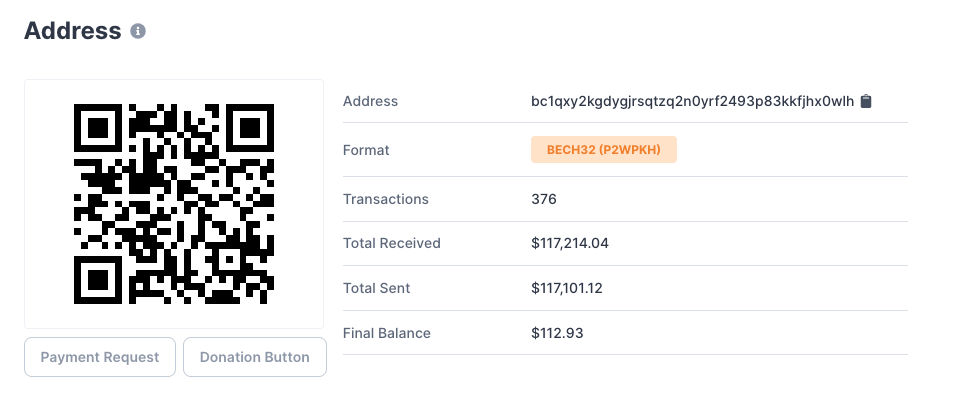Click the Final Balance label
The image size is (962, 403).
[386, 333]
